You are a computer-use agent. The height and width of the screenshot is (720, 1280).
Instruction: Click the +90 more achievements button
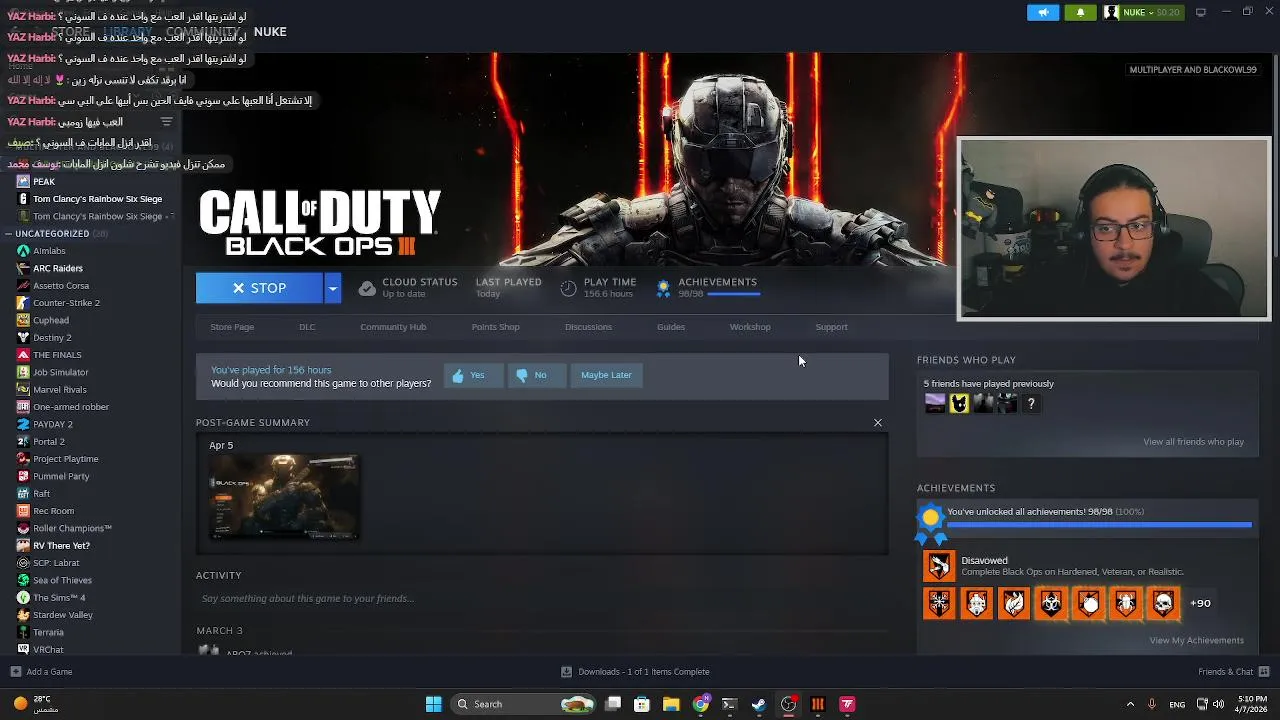[x=1200, y=603]
